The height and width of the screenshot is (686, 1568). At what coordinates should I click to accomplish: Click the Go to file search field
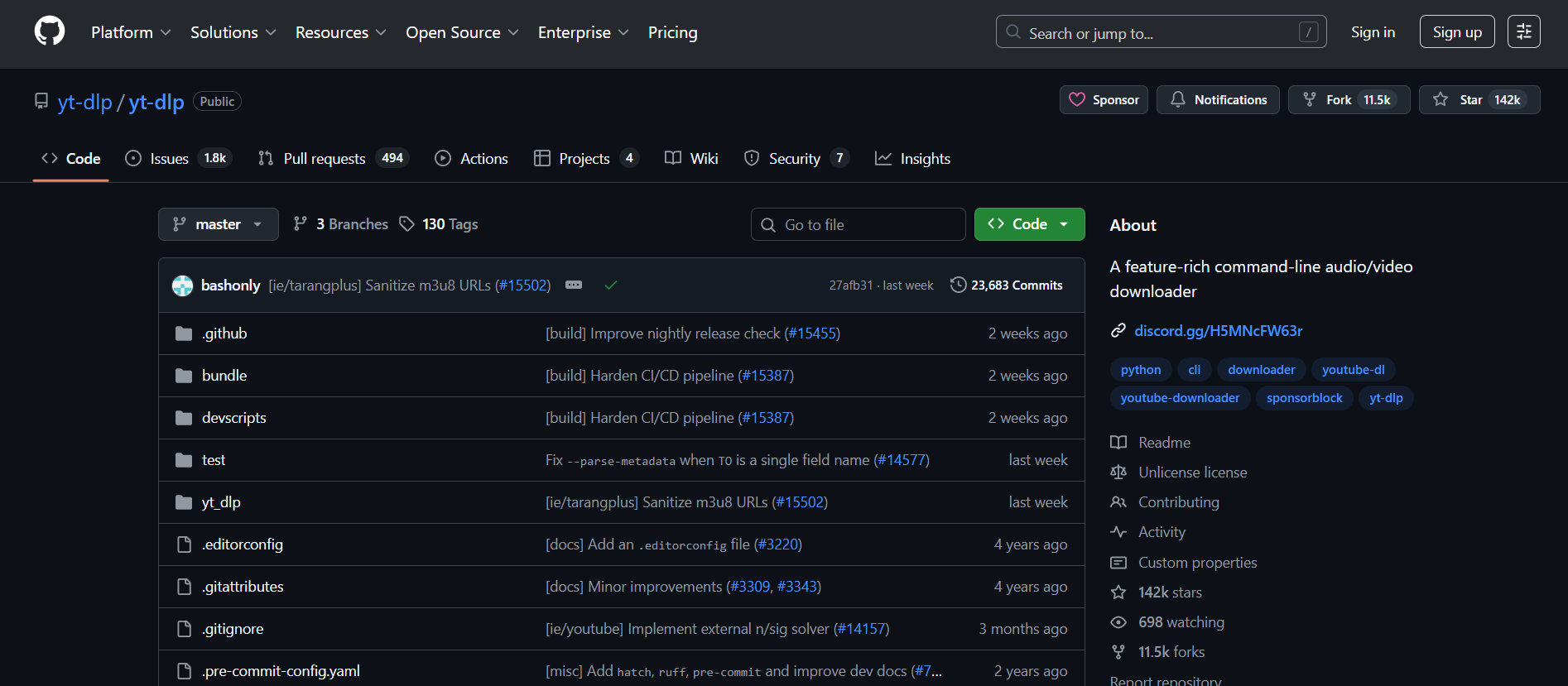coord(858,225)
